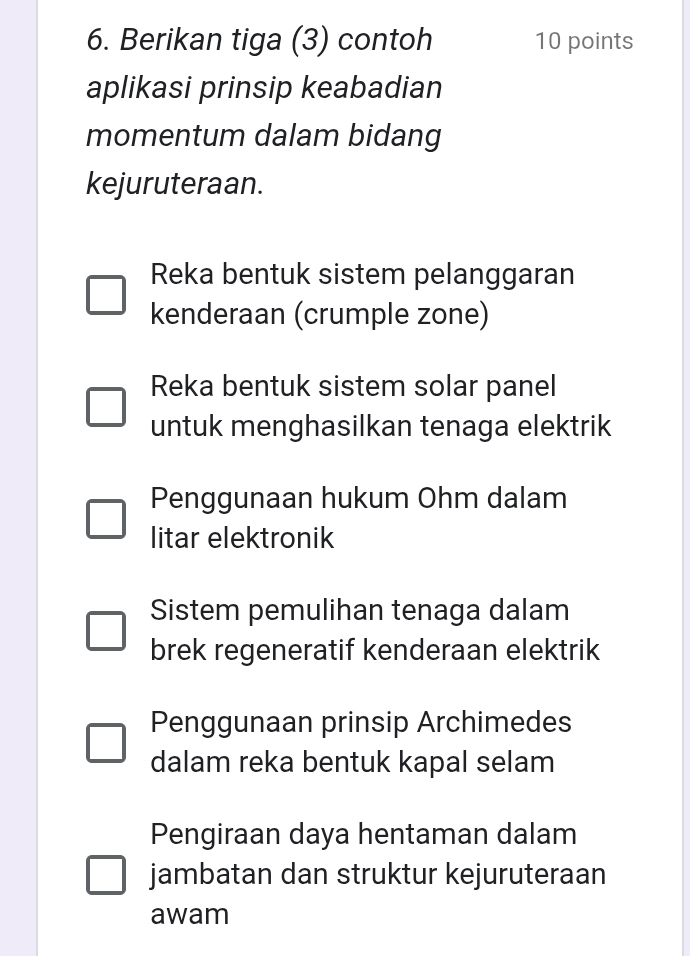Click the 'jambatan dan struktur kejuruteraan' label text
This screenshot has height=956, width=690.
pos(378,874)
